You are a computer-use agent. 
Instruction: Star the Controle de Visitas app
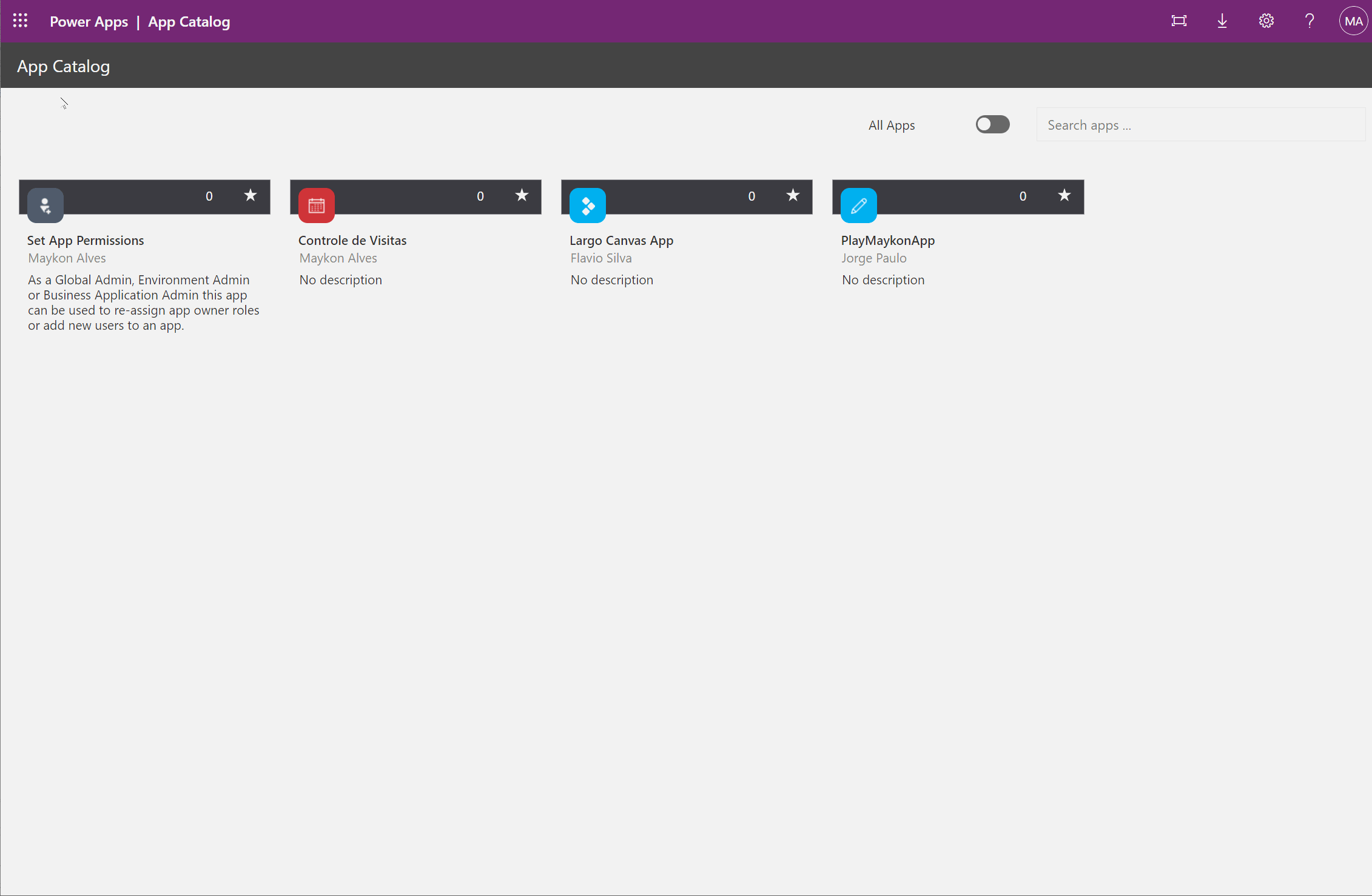click(521, 195)
